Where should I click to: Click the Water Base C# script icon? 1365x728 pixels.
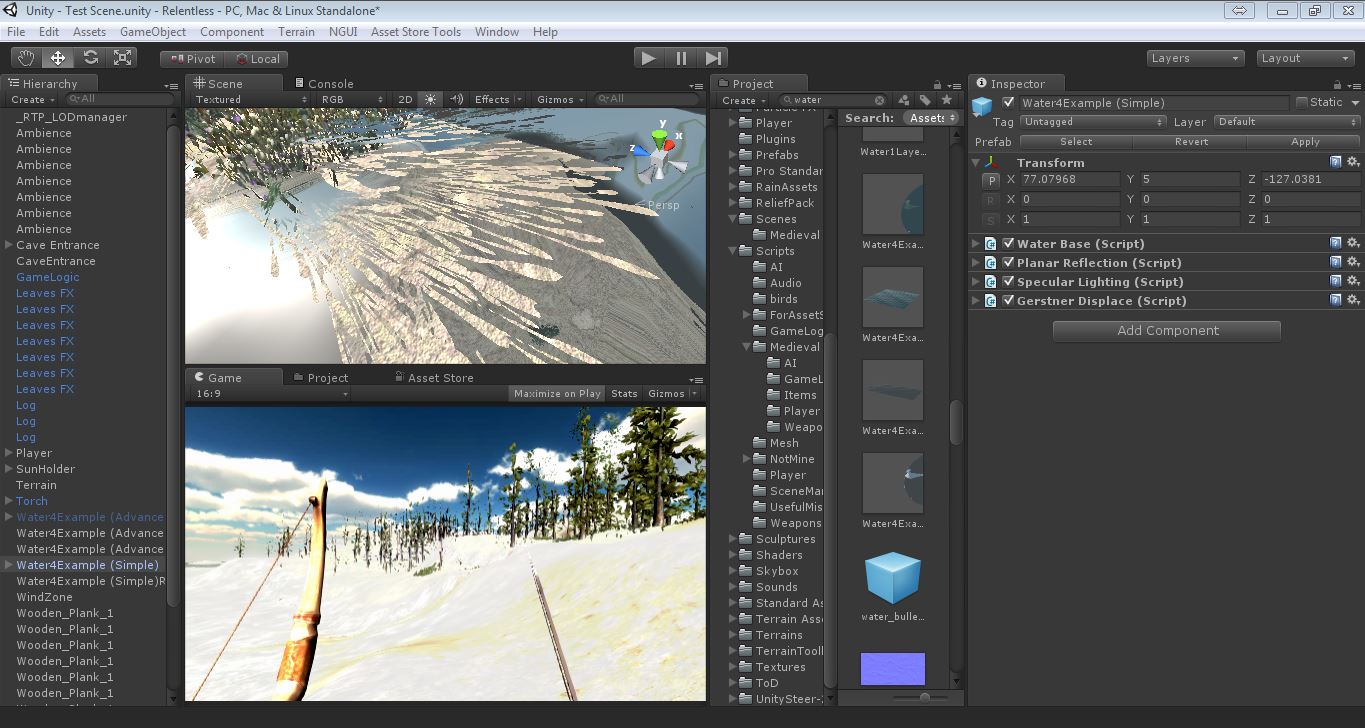pyautogui.click(x=991, y=243)
